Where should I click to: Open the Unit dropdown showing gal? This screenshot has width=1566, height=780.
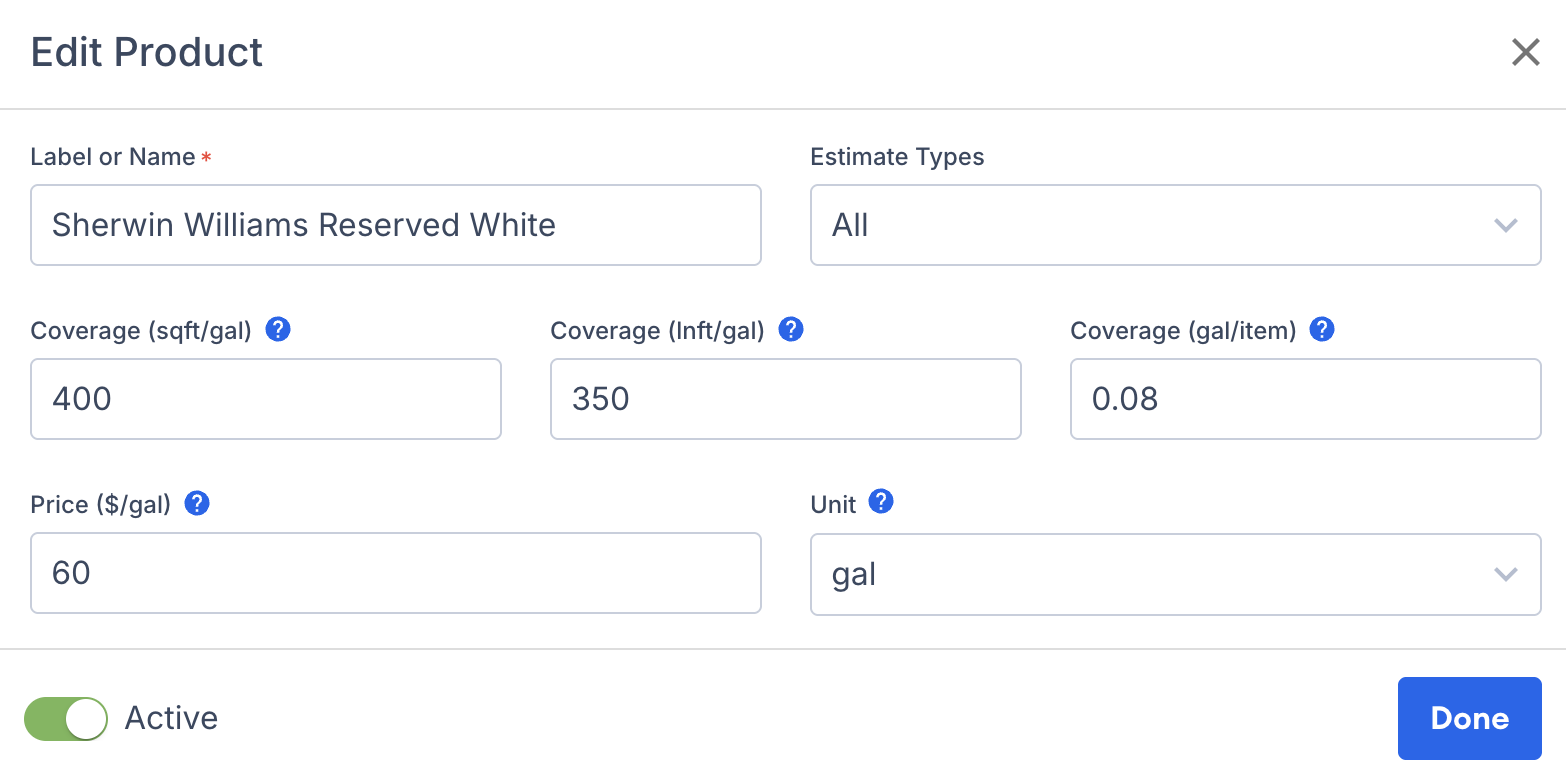pos(1175,574)
